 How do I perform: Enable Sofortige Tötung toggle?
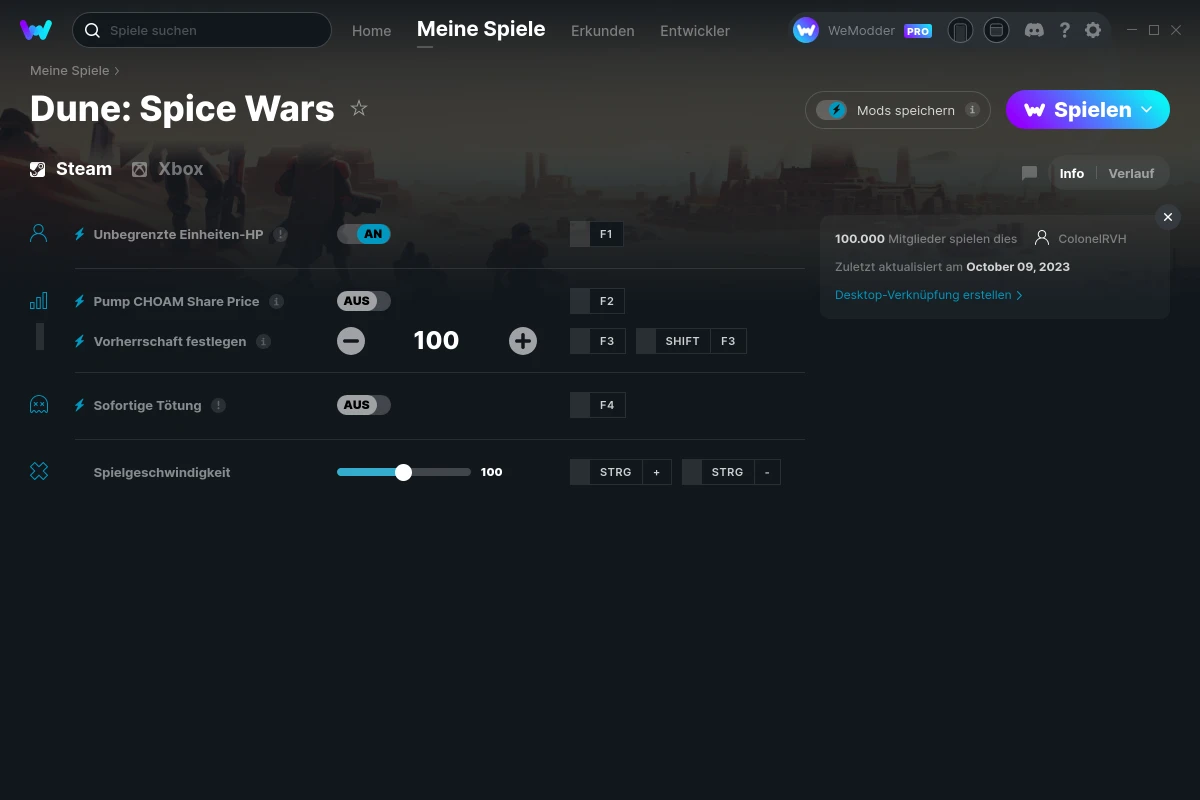(x=364, y=405)
